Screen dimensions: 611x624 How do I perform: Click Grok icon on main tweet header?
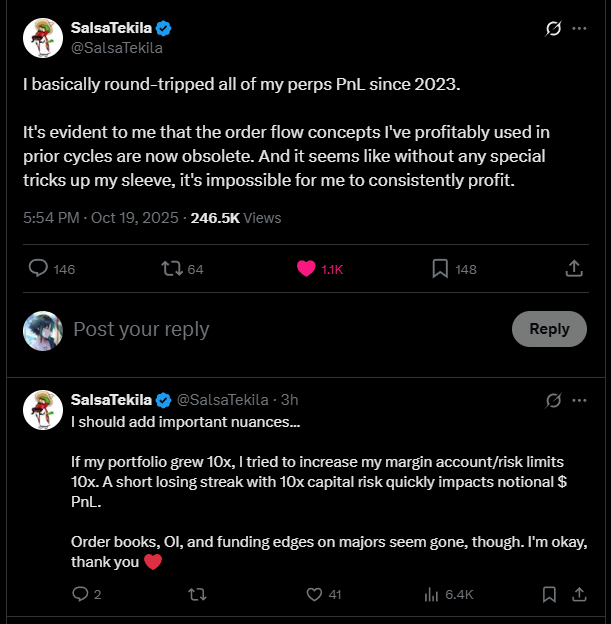(x=552, y=29)
